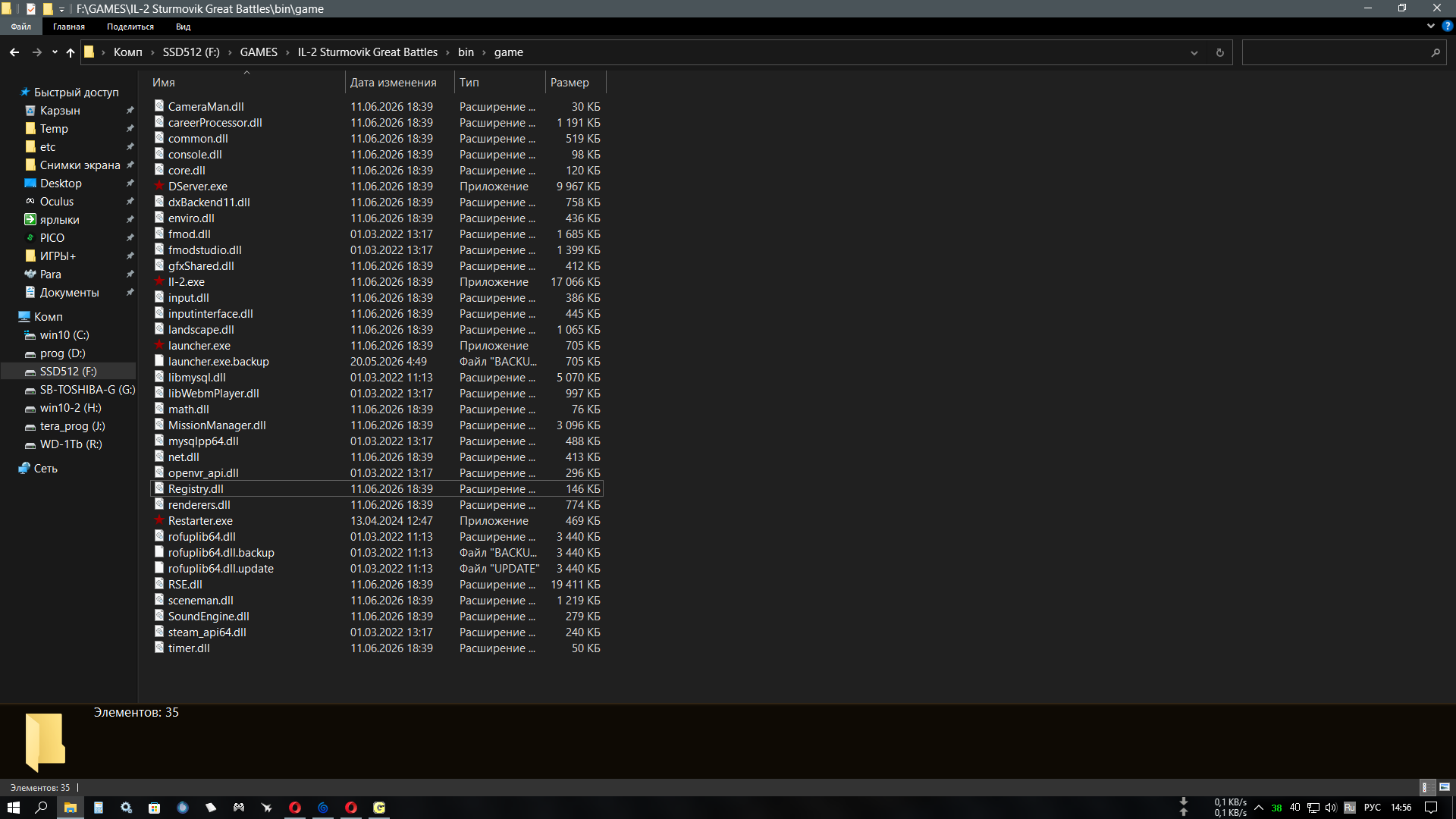Open the Windows Start menu
This screenshot has width=1456, height=819.
coord(14,808)
